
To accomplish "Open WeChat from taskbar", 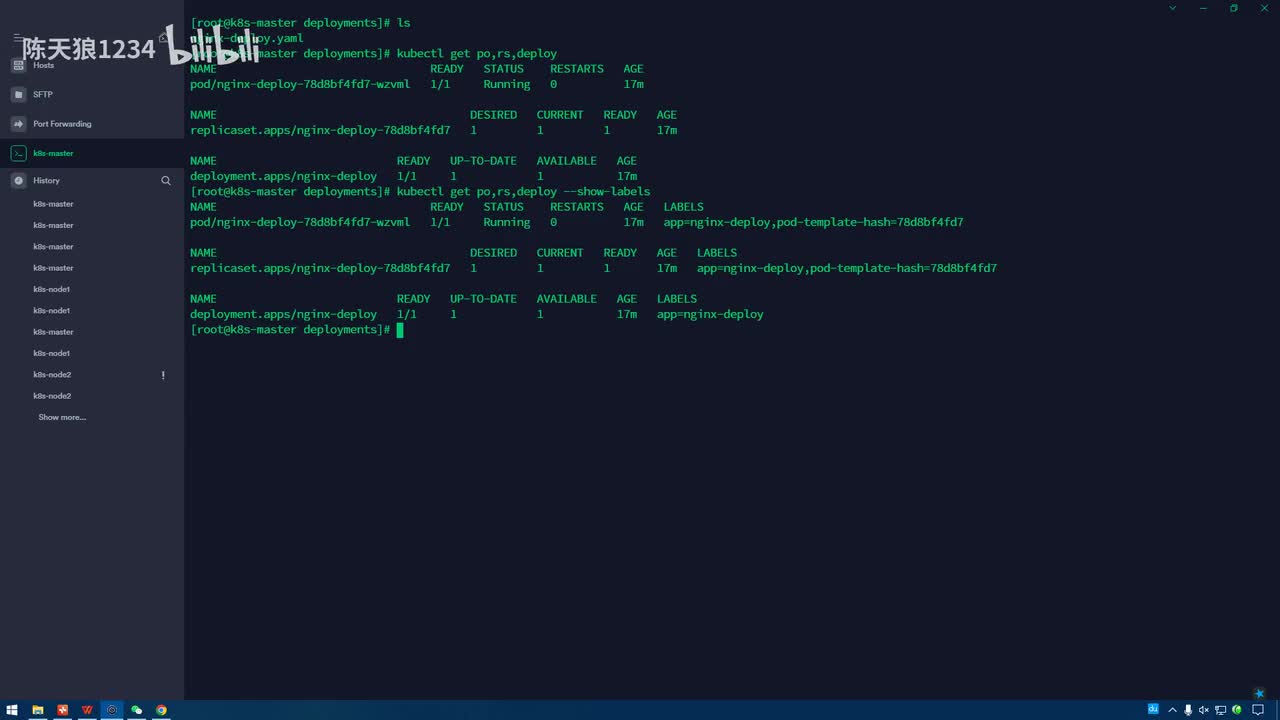I will pos(137,710).
